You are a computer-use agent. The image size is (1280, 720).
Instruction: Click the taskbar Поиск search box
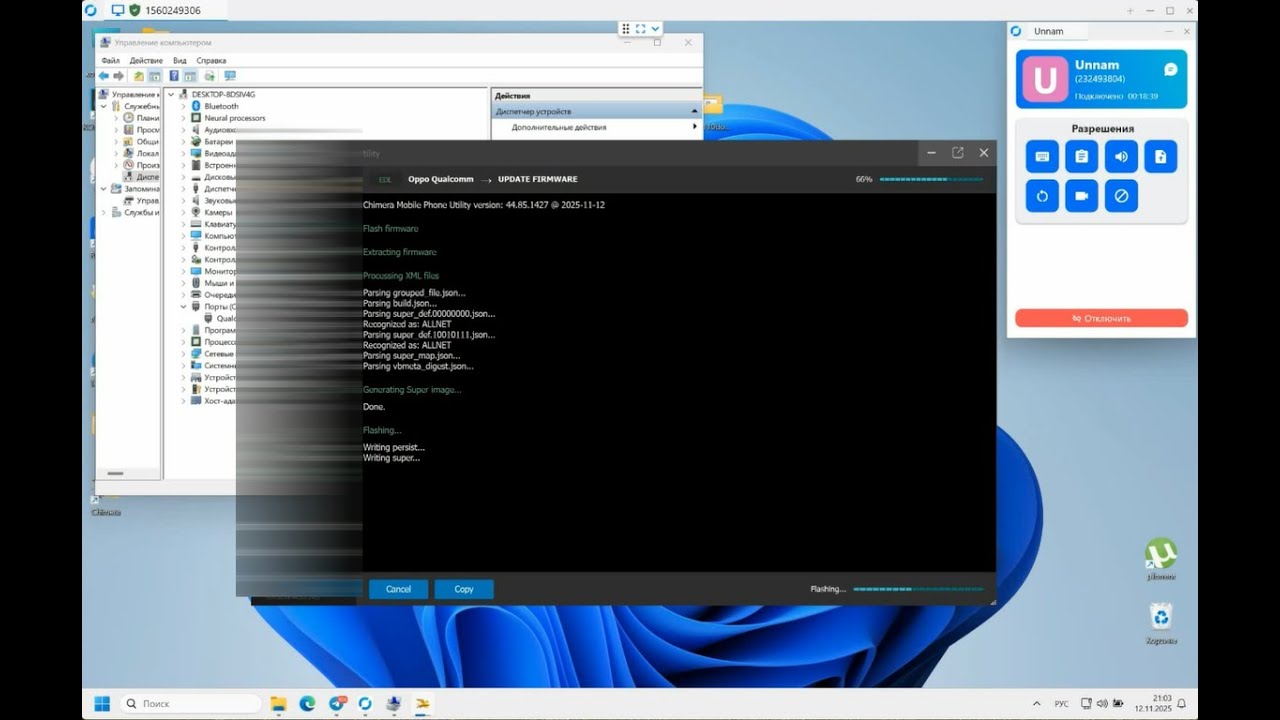point(190,703)
